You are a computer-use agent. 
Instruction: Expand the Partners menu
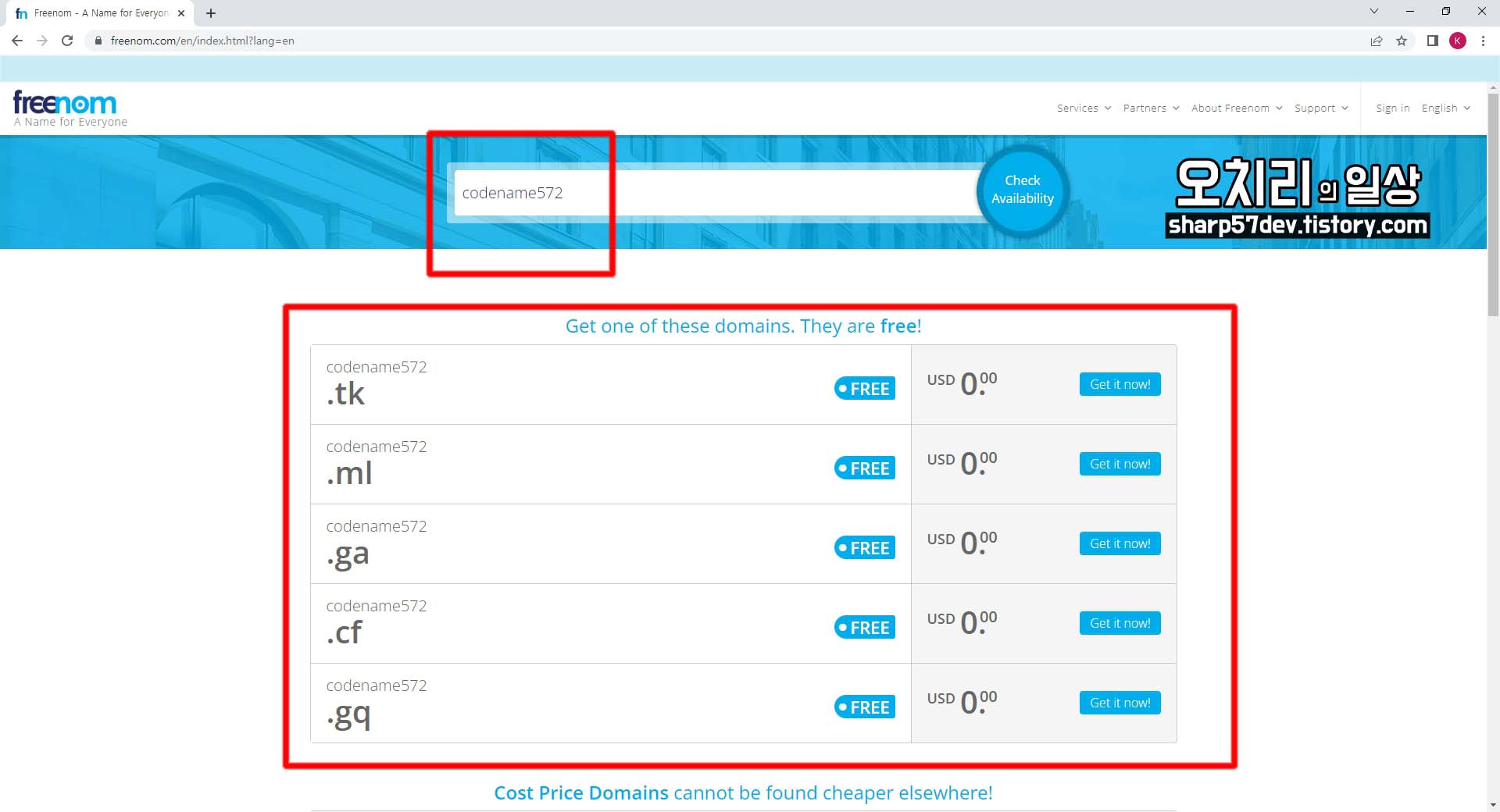(1151, 108)
